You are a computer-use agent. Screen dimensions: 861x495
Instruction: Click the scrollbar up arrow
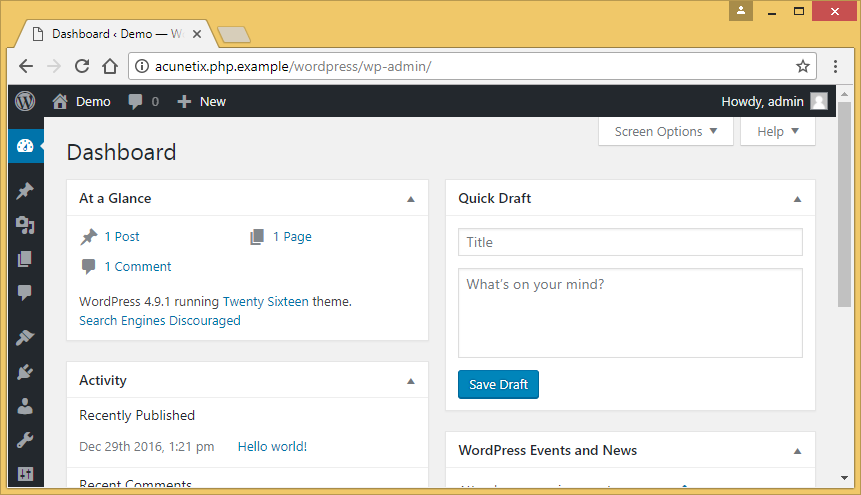[845, 93]
